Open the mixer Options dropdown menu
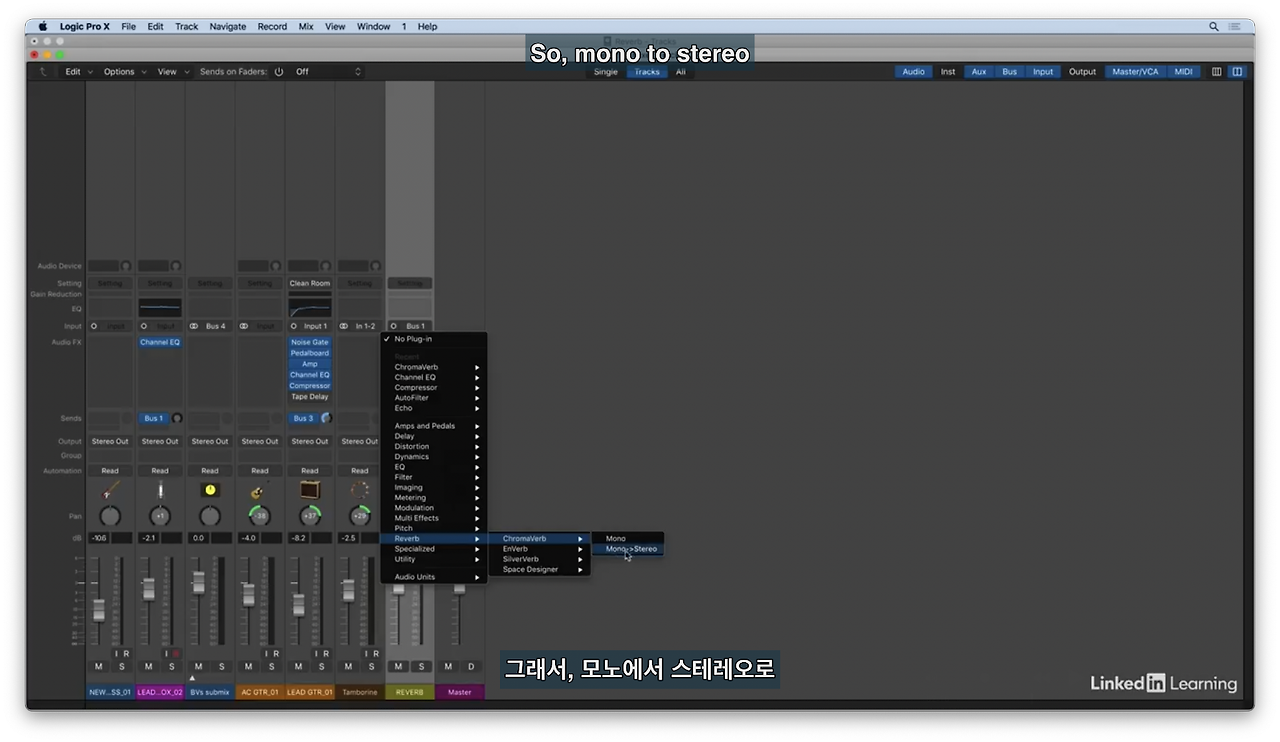The image size is (1280, 742). (x=124, y=72)
